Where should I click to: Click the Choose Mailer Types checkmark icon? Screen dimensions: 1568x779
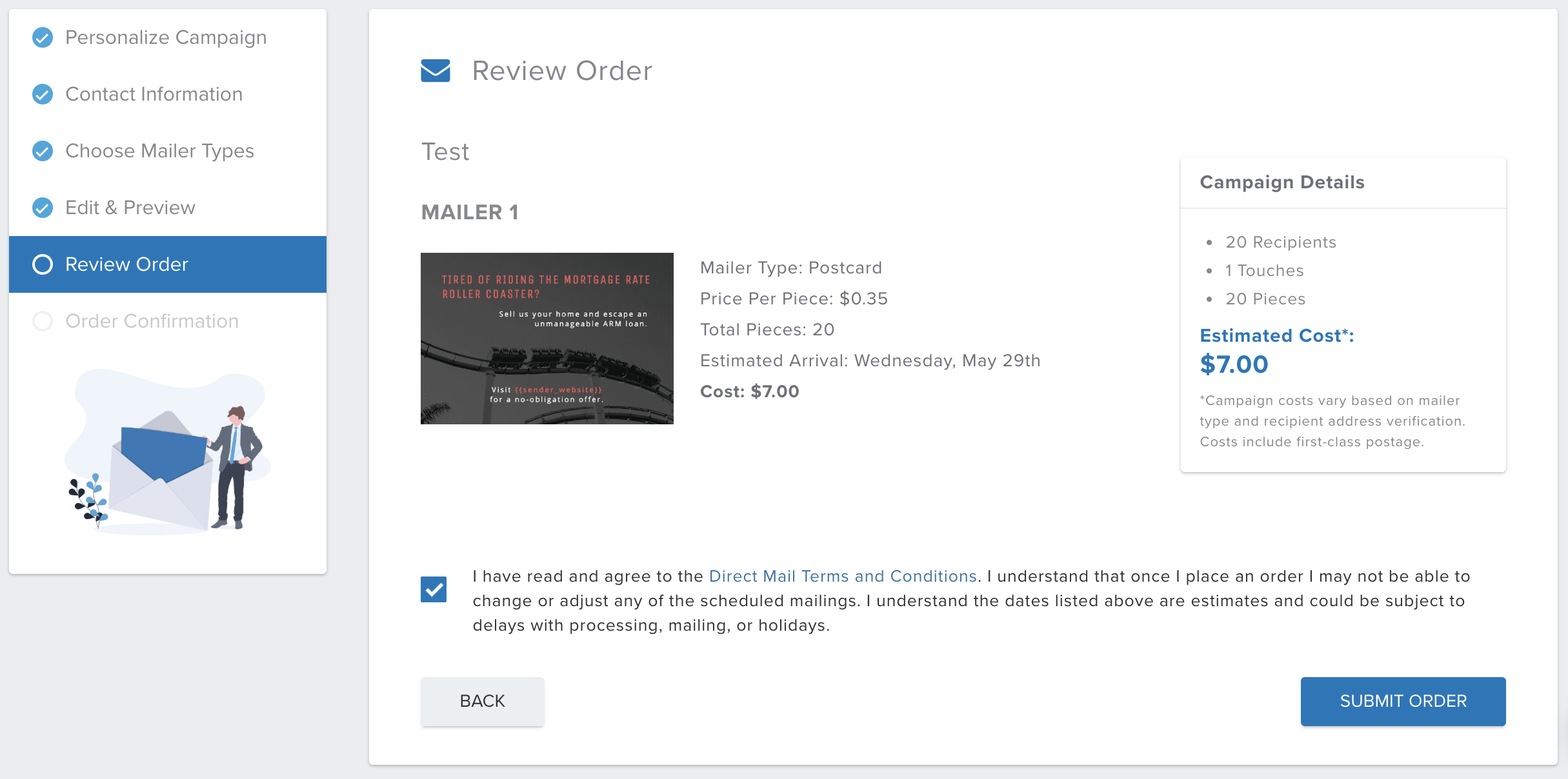(x=43, y=151)
